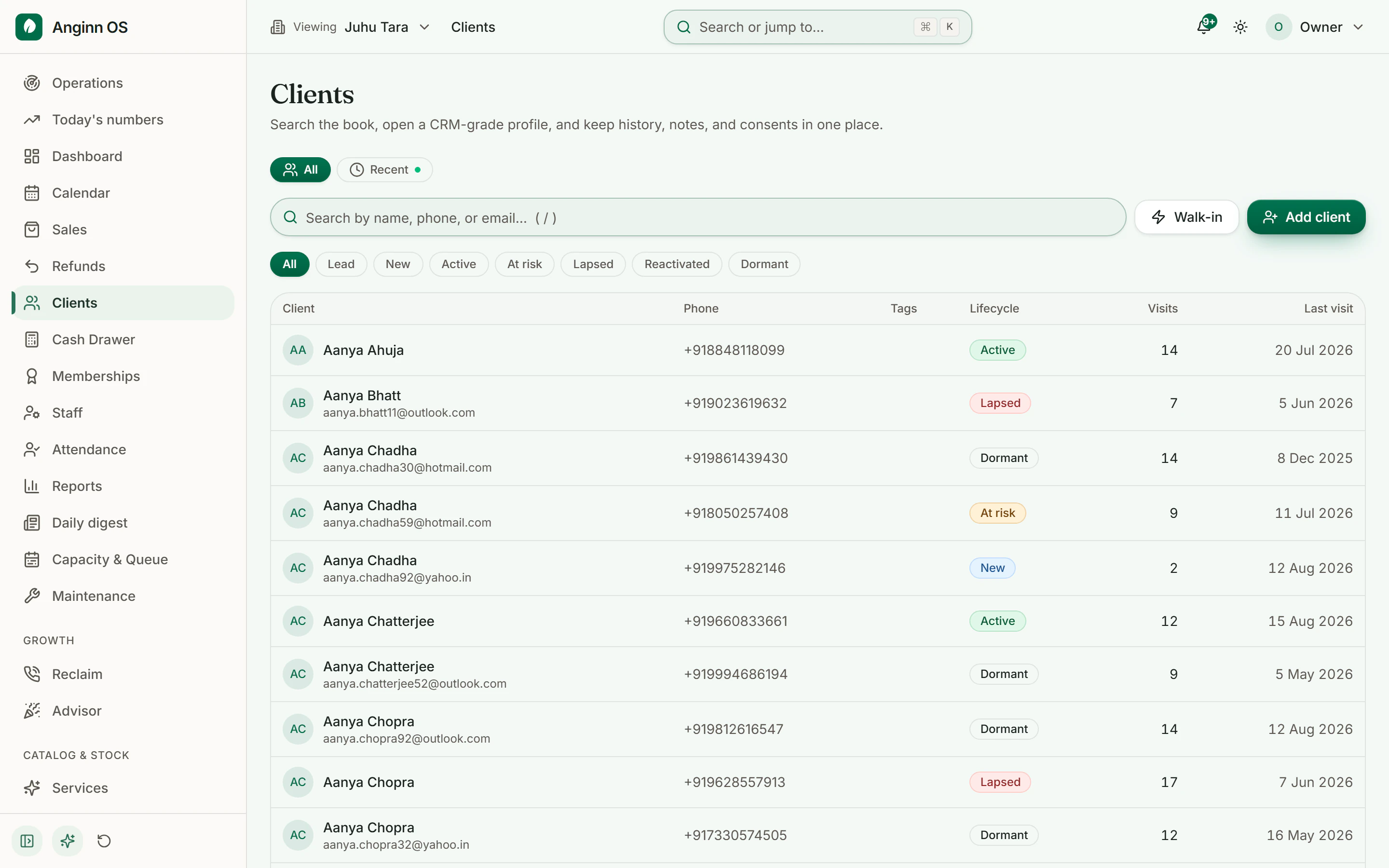
Task: Click the Walk-in button
Action: [x=1186, y=217]
